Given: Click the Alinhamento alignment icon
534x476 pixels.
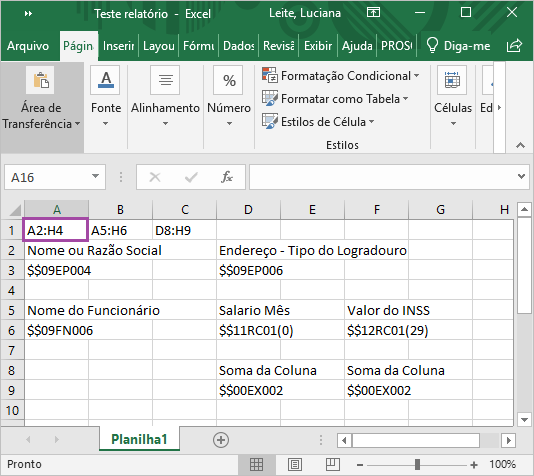Looking at the screenshot, I should click(x=165, y=80).
